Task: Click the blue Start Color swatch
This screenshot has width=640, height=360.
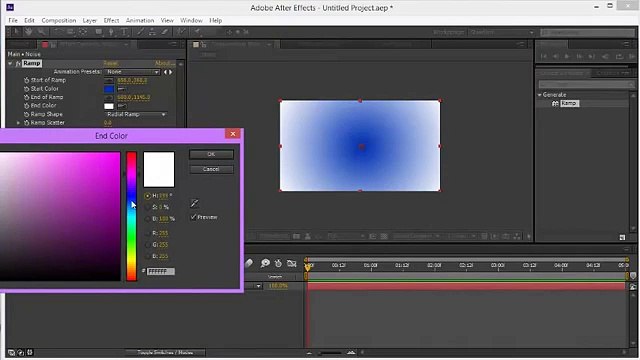Action: pyautogui.click(x=109, y=89)
